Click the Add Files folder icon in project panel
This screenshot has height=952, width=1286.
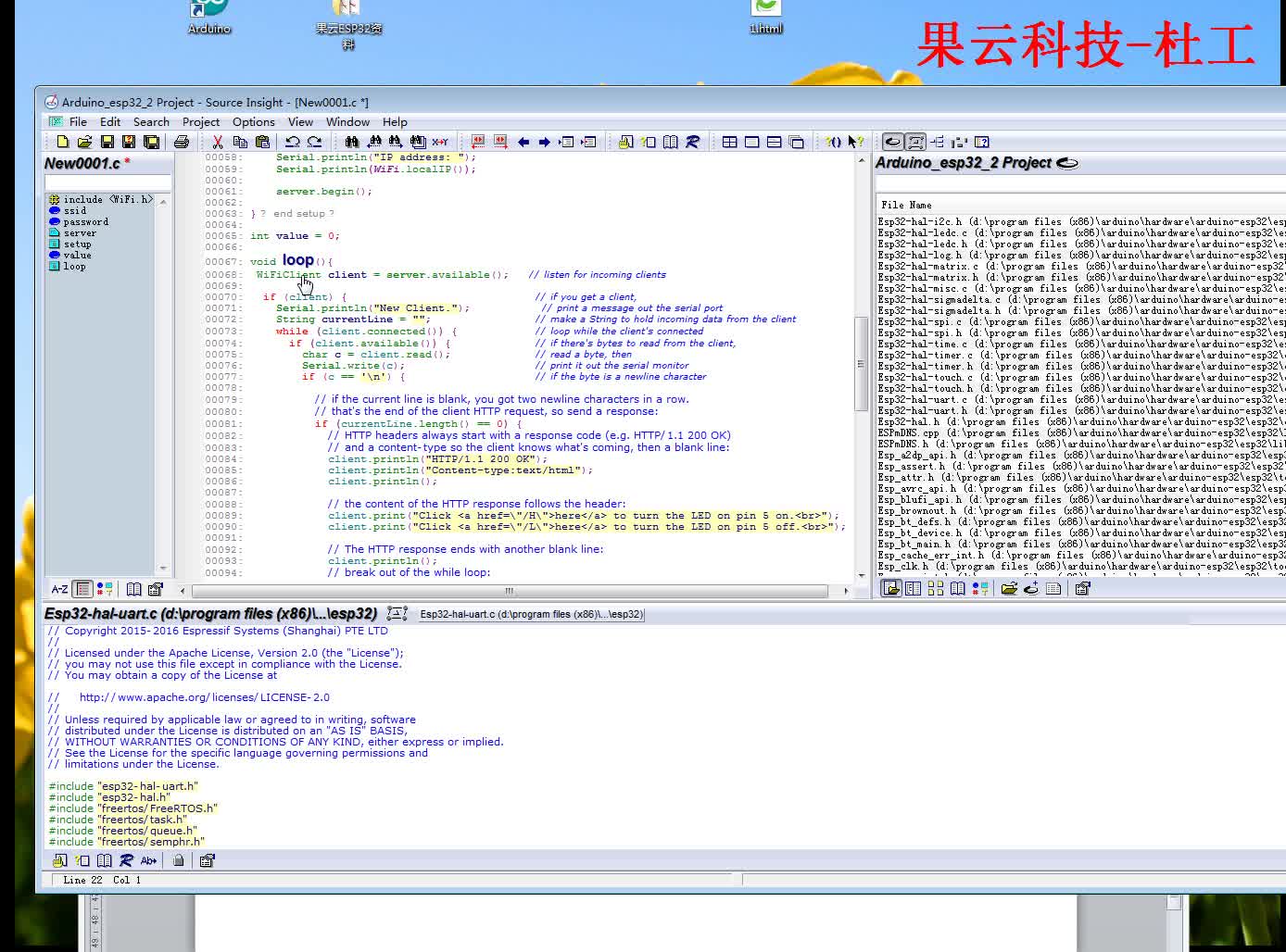[1009, 588]
